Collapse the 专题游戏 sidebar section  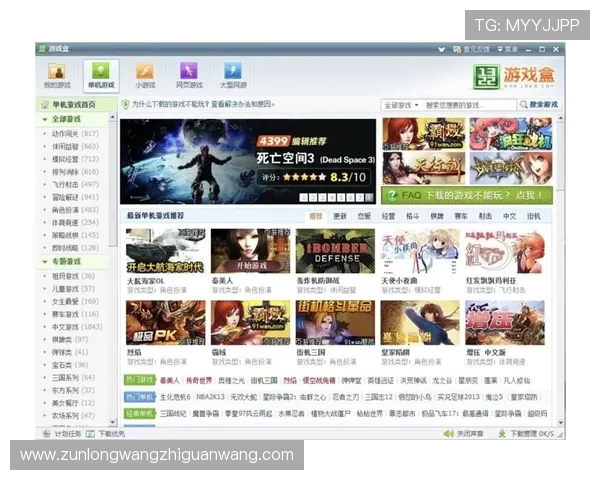click(x=45, y=262)
